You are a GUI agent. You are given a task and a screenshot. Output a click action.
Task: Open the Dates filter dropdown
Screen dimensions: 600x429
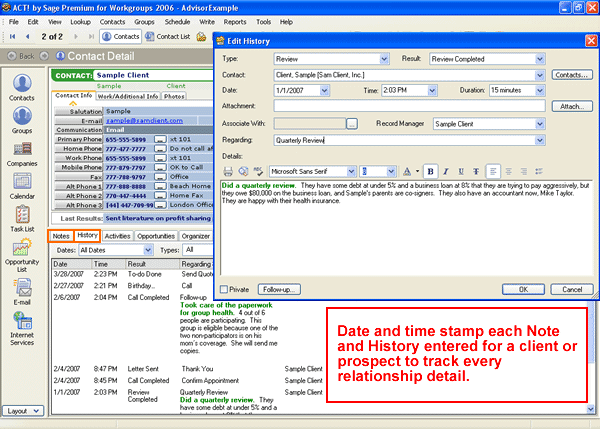[x=148, y=250]
